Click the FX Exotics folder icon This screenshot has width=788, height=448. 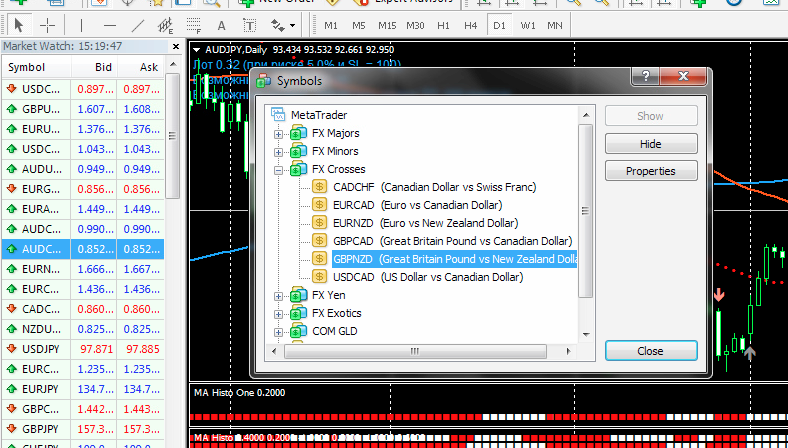(299, 313)
